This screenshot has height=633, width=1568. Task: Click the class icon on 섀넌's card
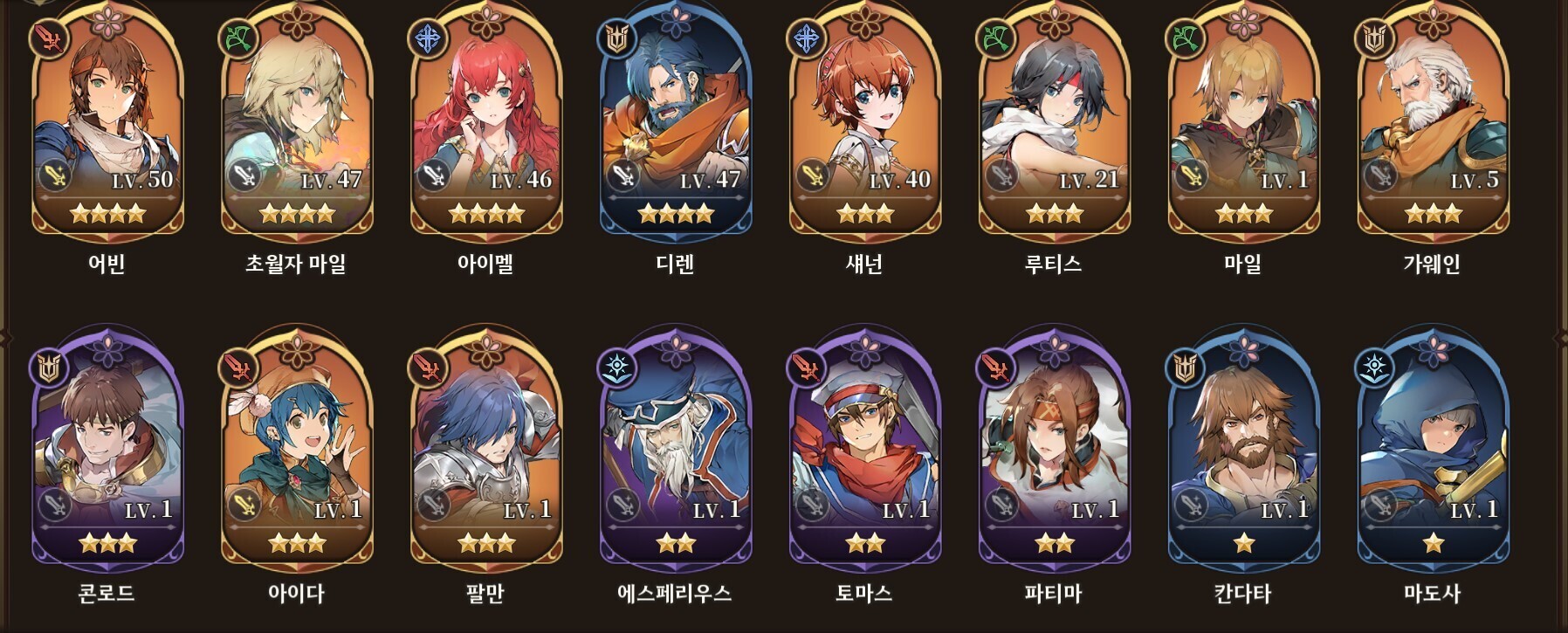(807, 38)
